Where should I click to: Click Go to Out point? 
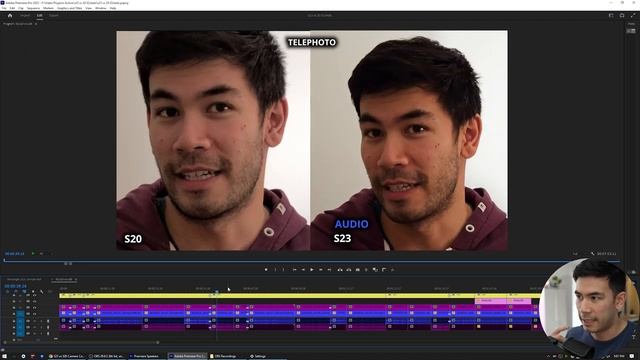[x=329, y=269]
